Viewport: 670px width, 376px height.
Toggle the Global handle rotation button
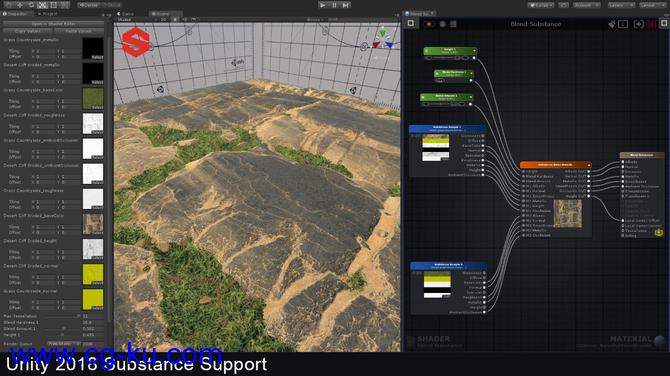pos(112,5)
